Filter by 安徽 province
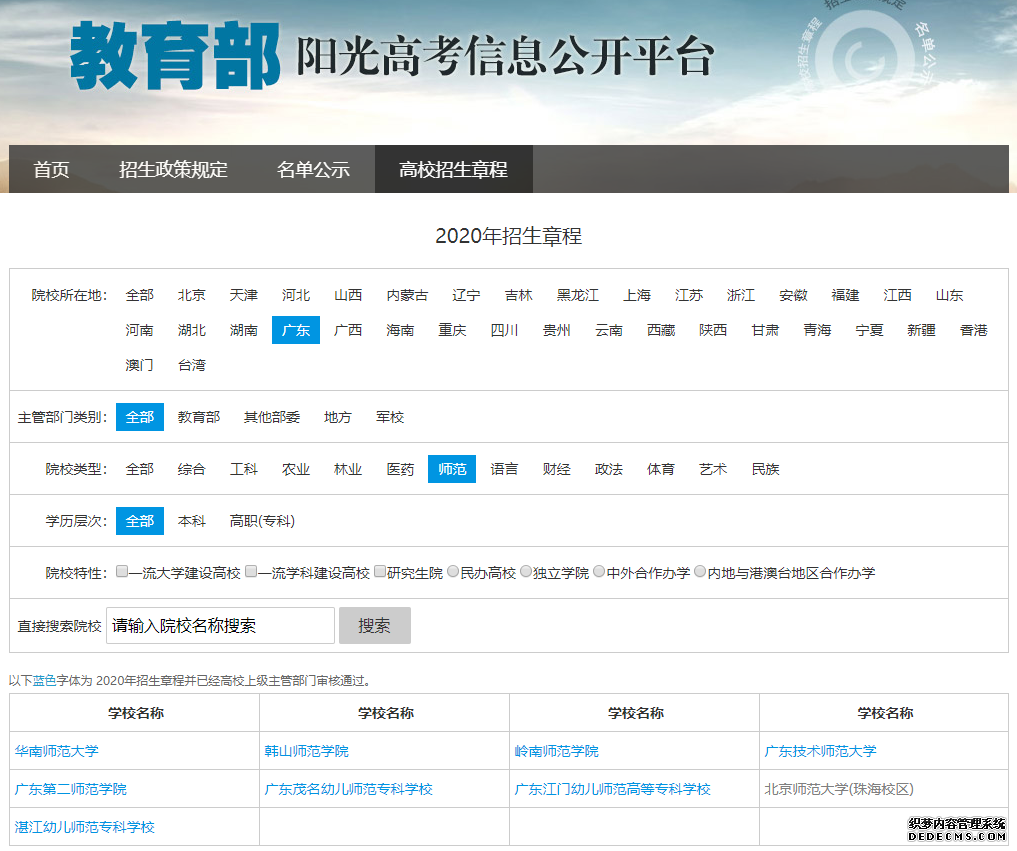 tap(793, 295)
